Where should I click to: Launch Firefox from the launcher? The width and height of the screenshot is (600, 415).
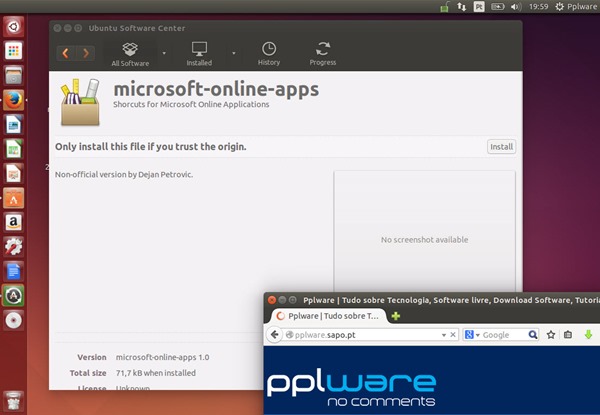13,100
